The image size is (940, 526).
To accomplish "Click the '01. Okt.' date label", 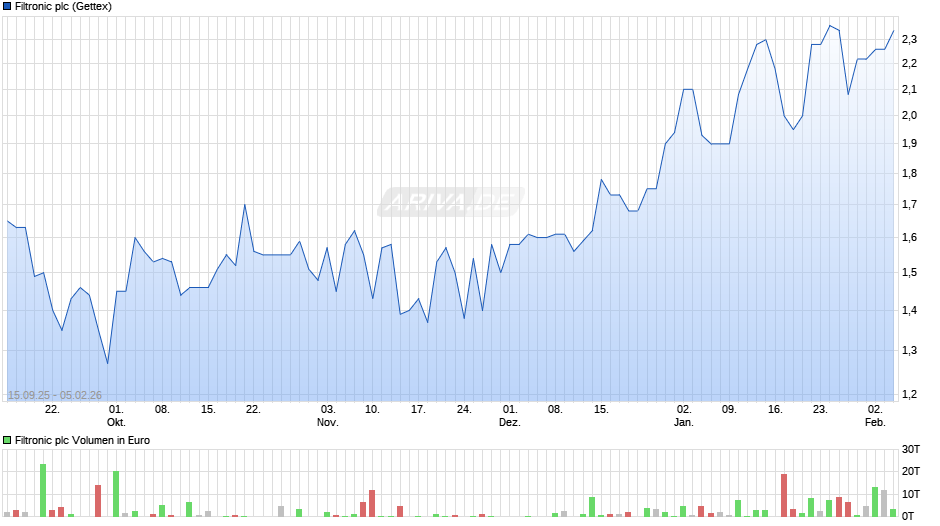I will click(x=116, y=416).
